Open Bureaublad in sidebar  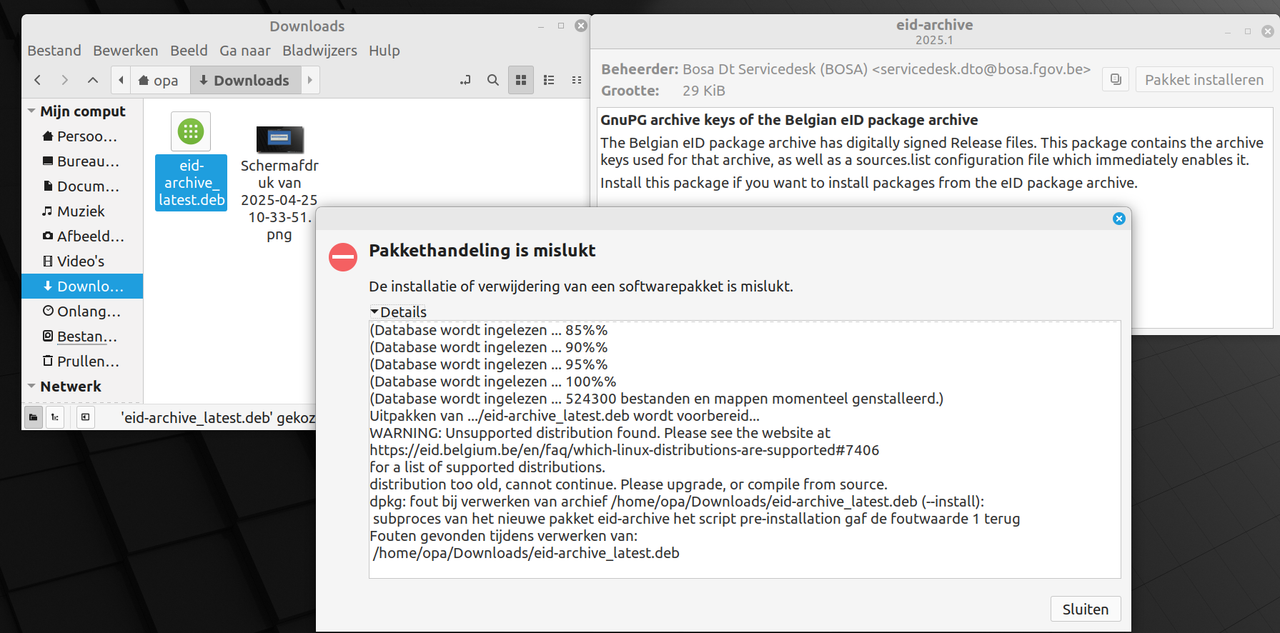coord(82,161)
